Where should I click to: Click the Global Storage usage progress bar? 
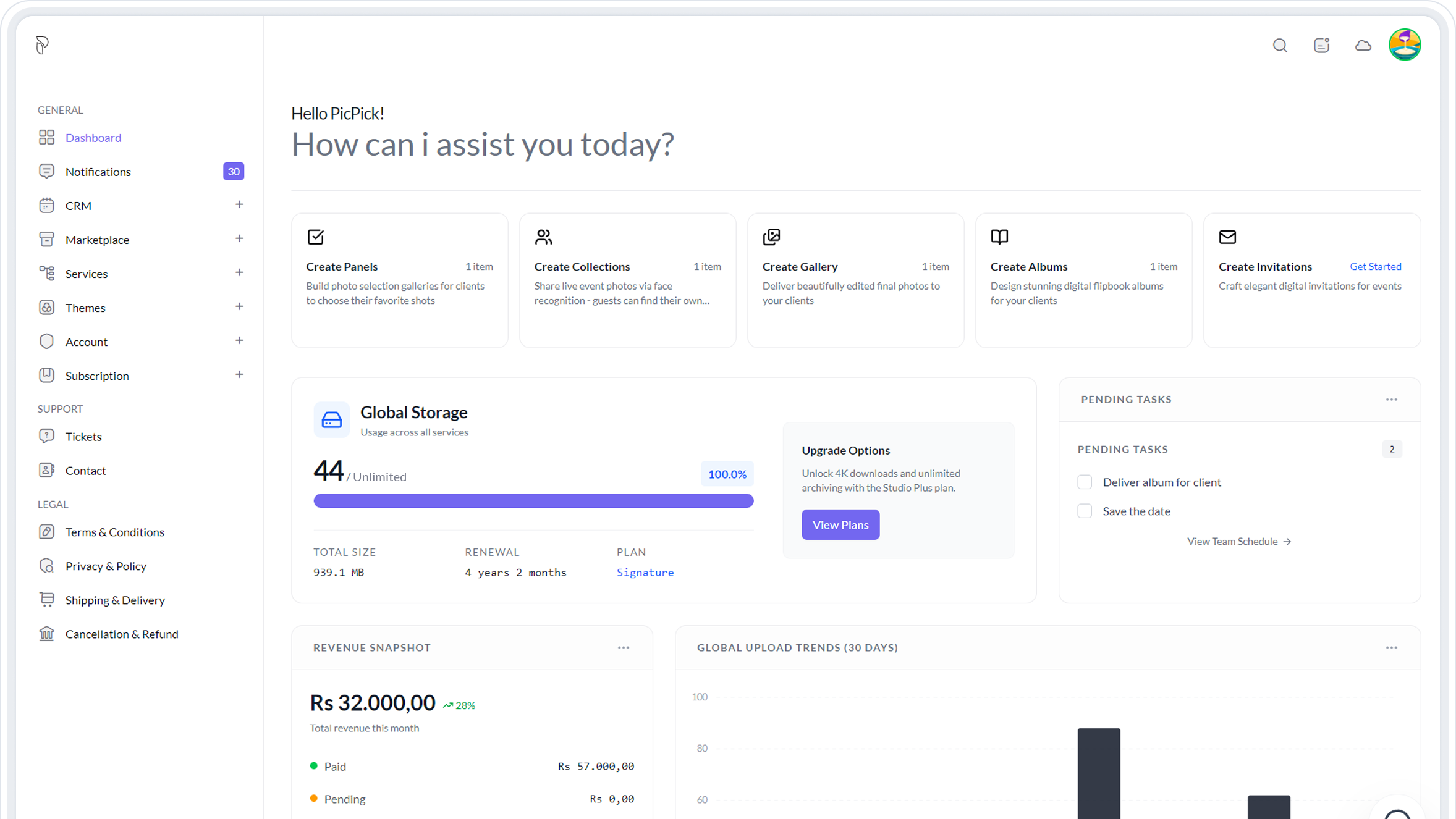(x=533, y=501)
